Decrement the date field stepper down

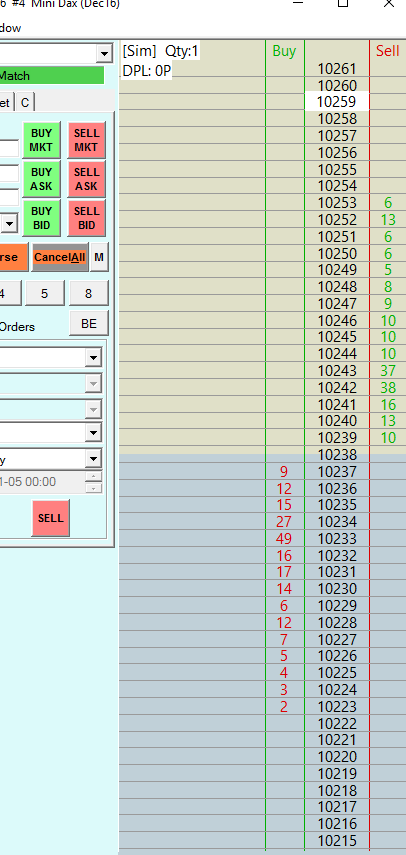94,487
